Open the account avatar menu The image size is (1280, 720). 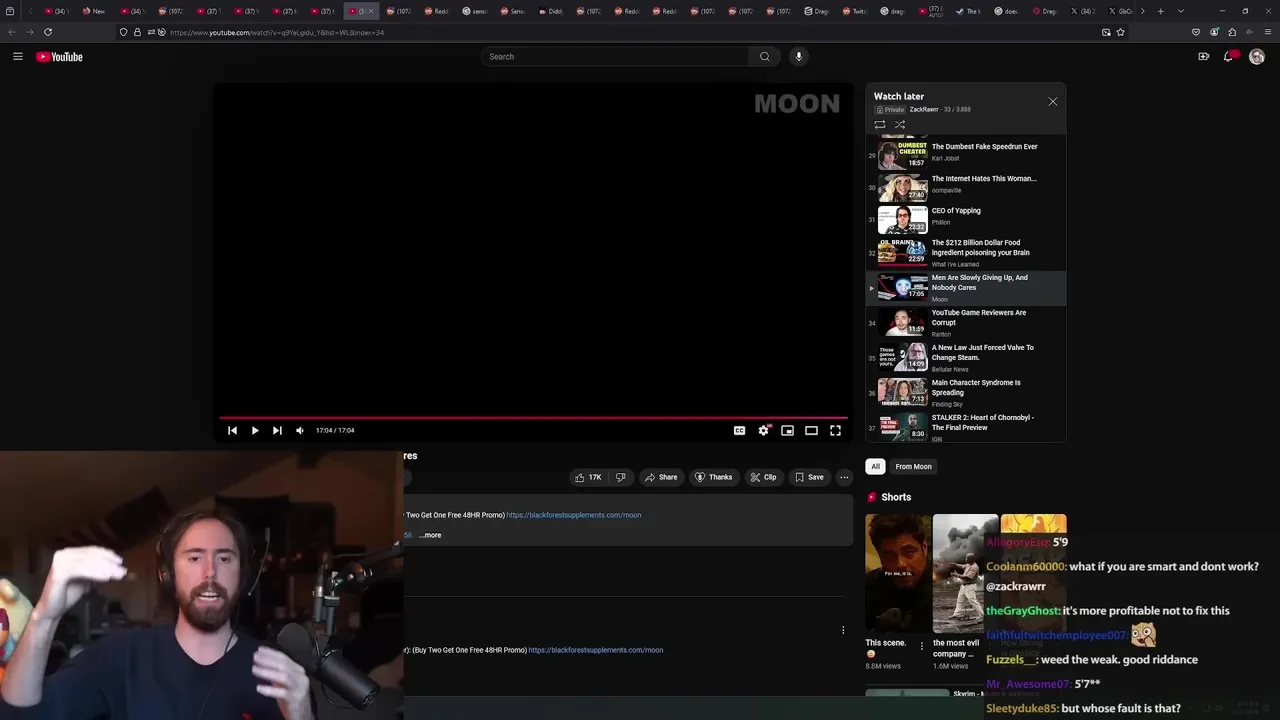pyautogui.click(x=1257, y=57)
